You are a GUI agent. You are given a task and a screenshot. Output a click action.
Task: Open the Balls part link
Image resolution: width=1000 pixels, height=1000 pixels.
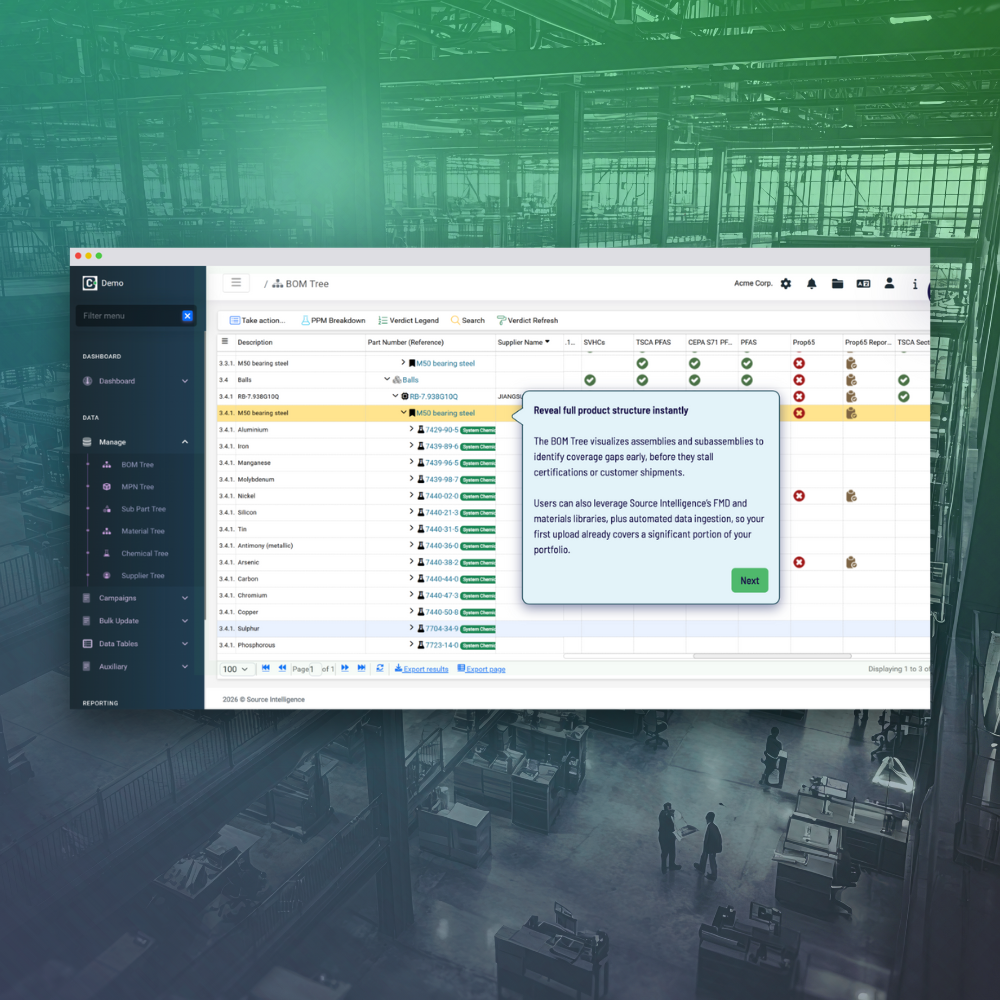pyautogui.click(x=411, y=380)
